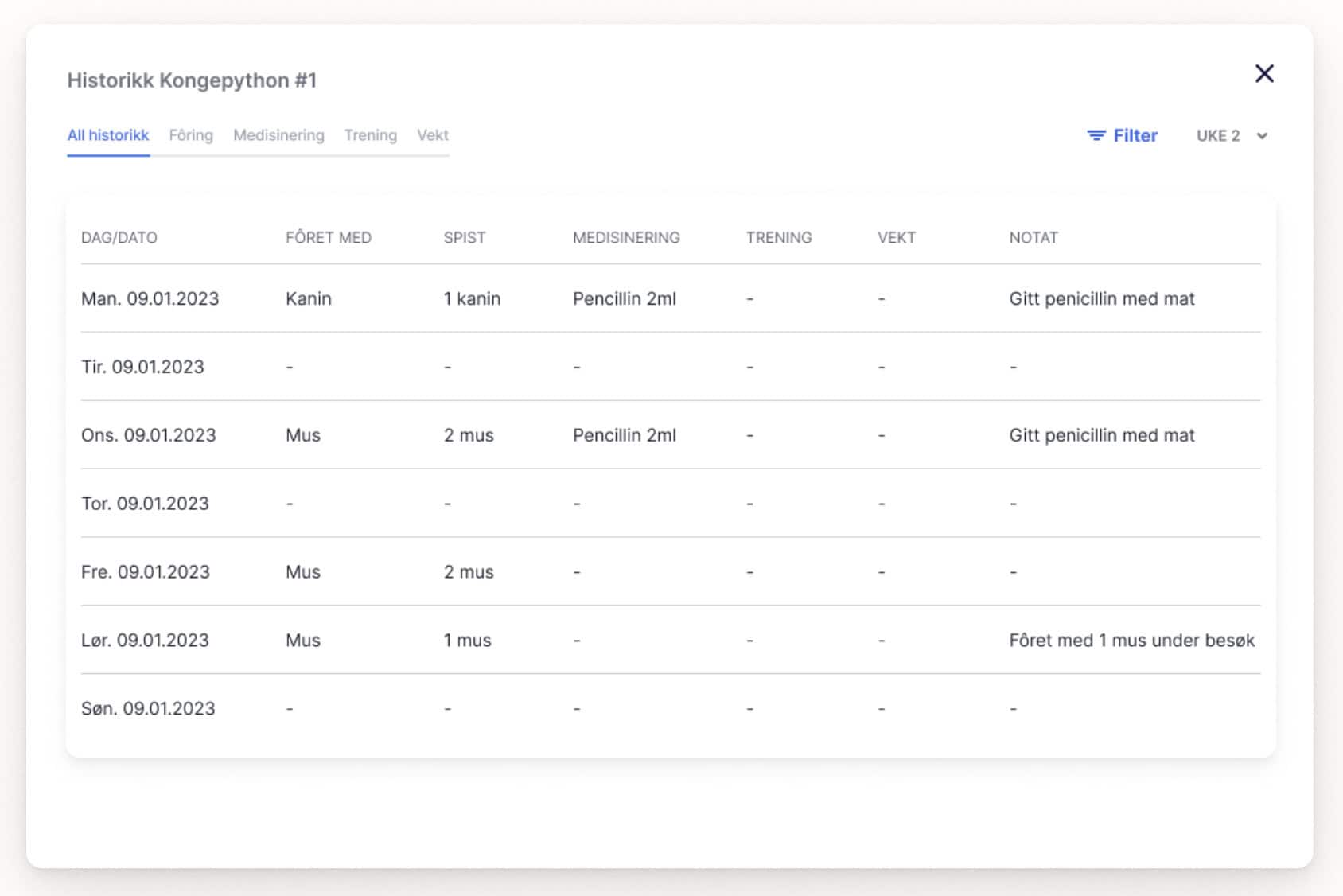Screen dimensions: 1343x896
Task: Select the FÔRET MED column header
Action: click(329, 237)
